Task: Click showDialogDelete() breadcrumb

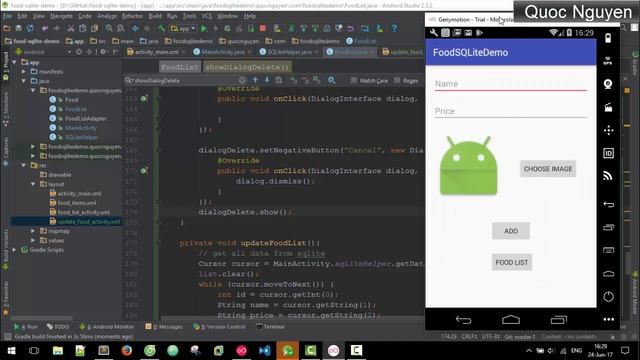Action: pos(247,67)
